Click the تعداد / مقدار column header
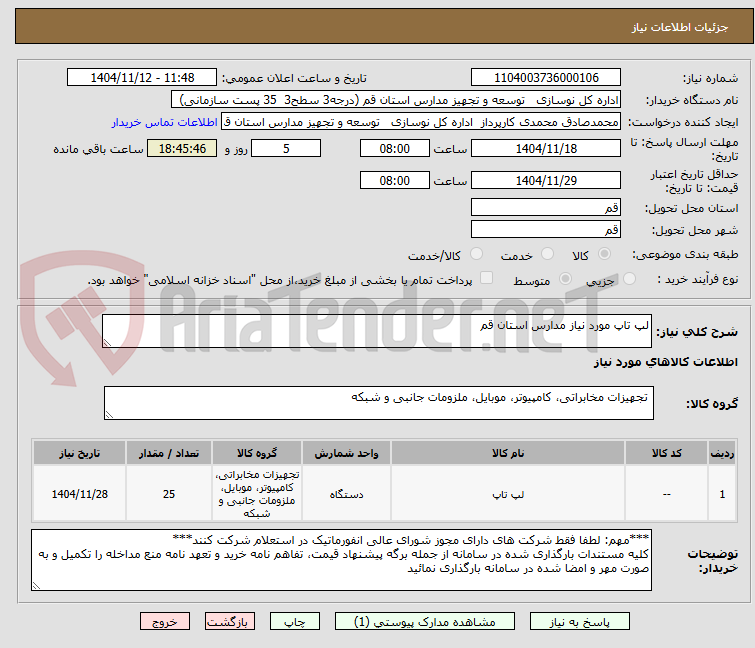The height and width of the screenshot is (648, 755). pos(169,453)
